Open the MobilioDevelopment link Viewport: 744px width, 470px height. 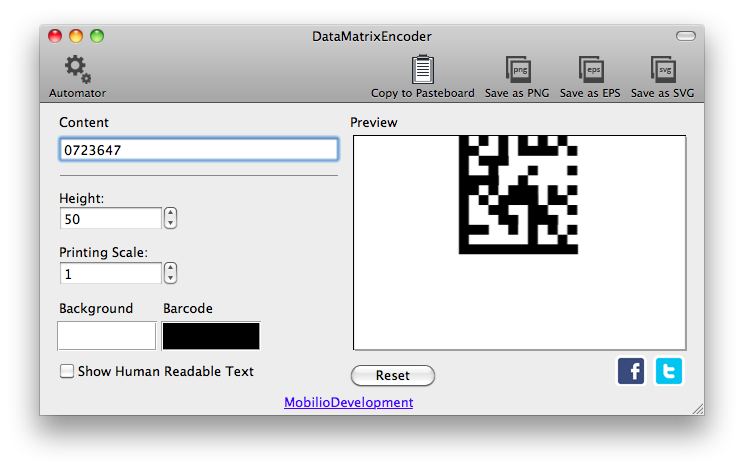pyautogui.click(x=348, y=402)
